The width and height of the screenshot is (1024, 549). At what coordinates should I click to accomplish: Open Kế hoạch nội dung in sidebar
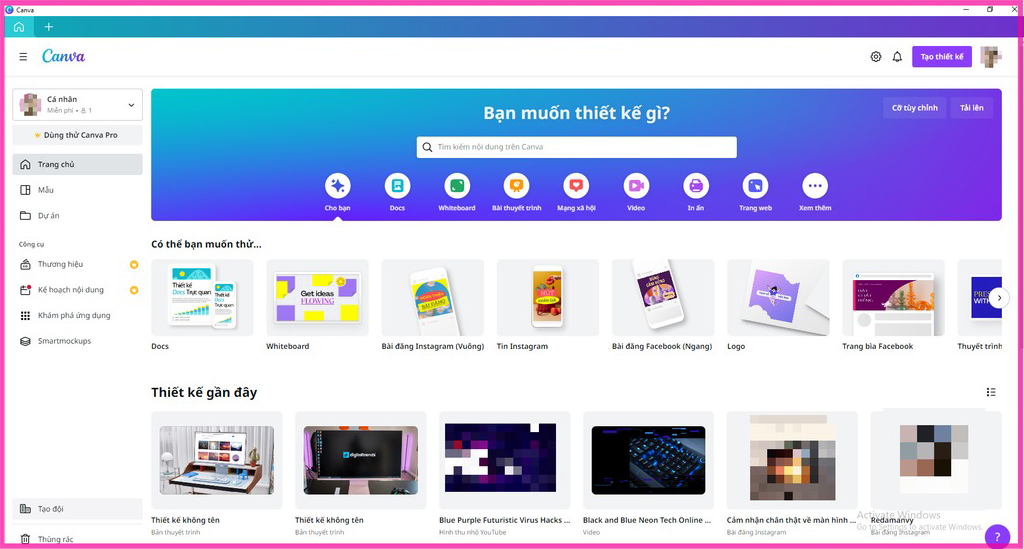(78, 290)
